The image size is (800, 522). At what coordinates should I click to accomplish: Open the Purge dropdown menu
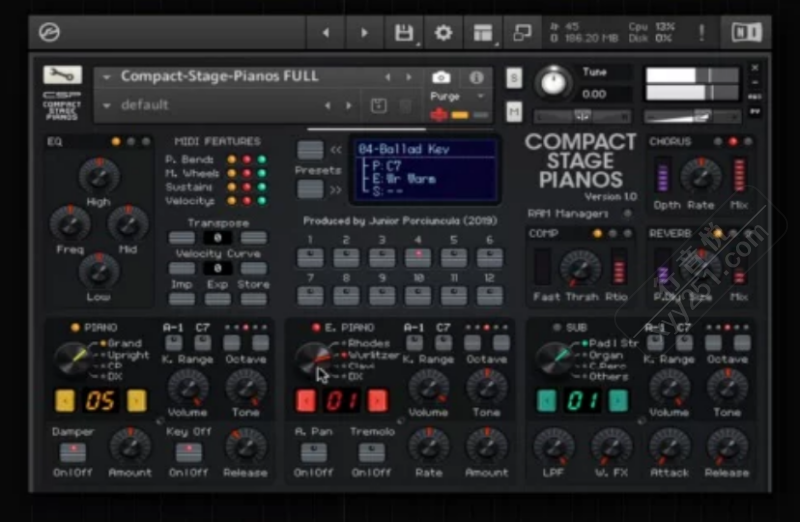pyautogui.click(x=480, y=96)
